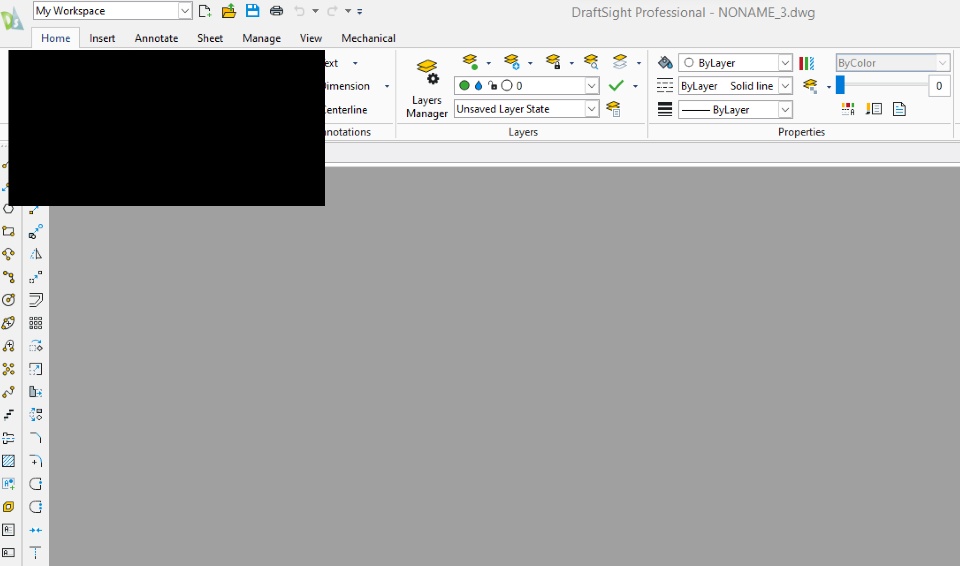Expand the Dimension tool dropdown arrow
960x566 pixels.
pyautogui.click(x=387, y=86)
